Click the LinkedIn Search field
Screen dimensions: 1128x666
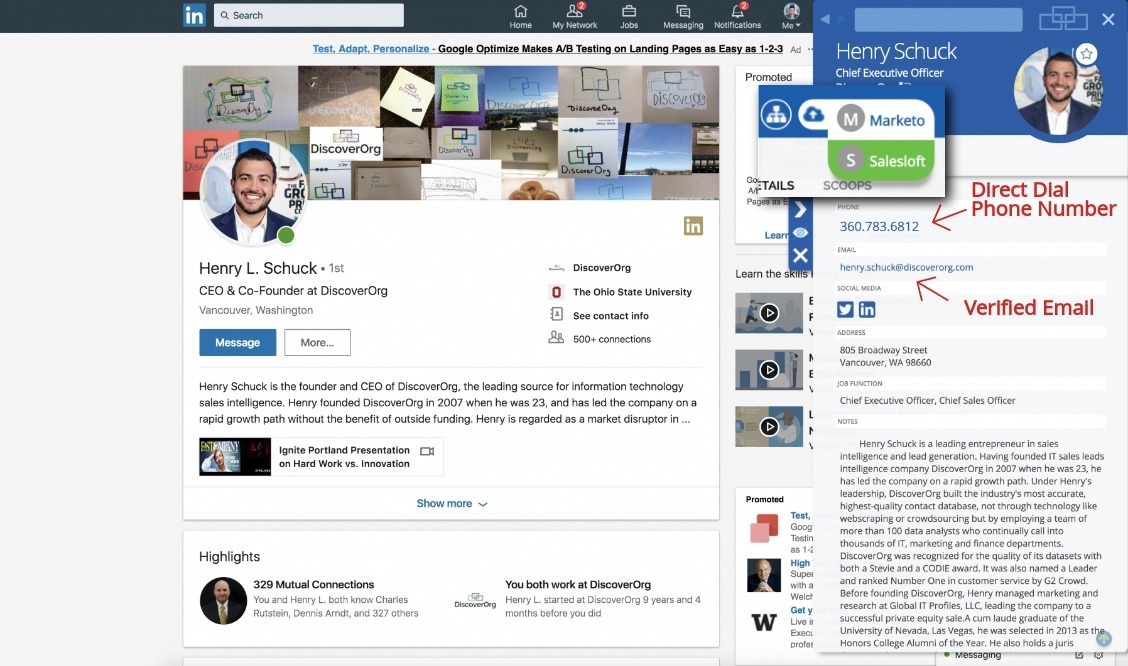pos(308,15)
